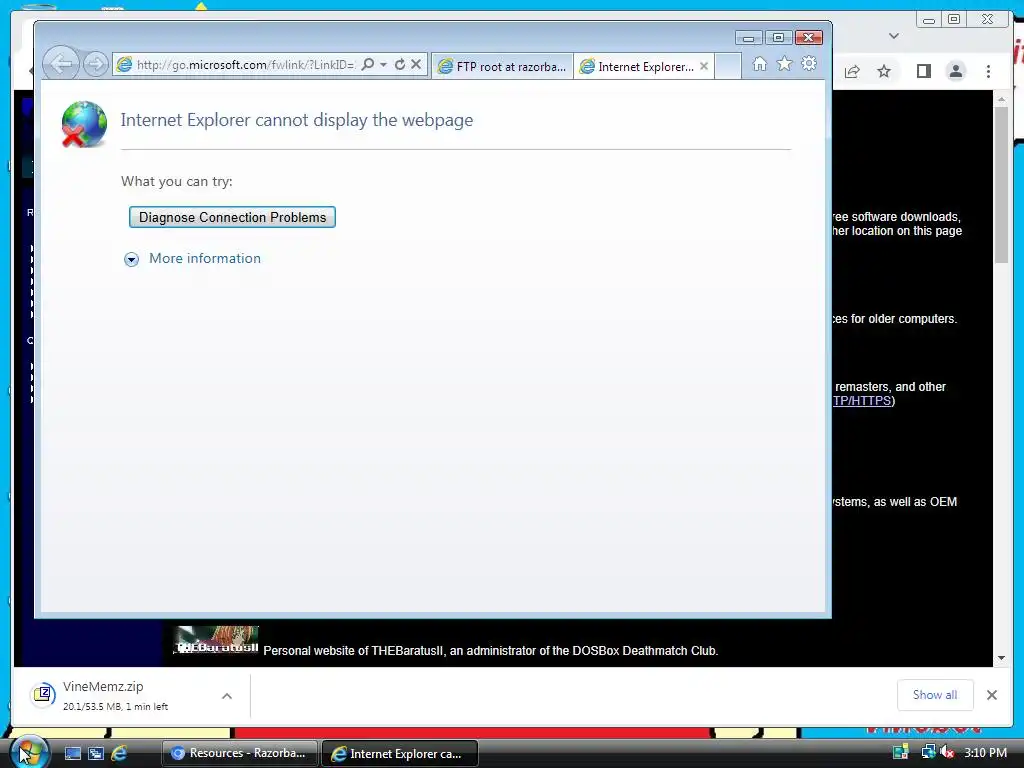Click the IE address bar URL field
Screen dimensions: 1024x768
pos(245,65)
